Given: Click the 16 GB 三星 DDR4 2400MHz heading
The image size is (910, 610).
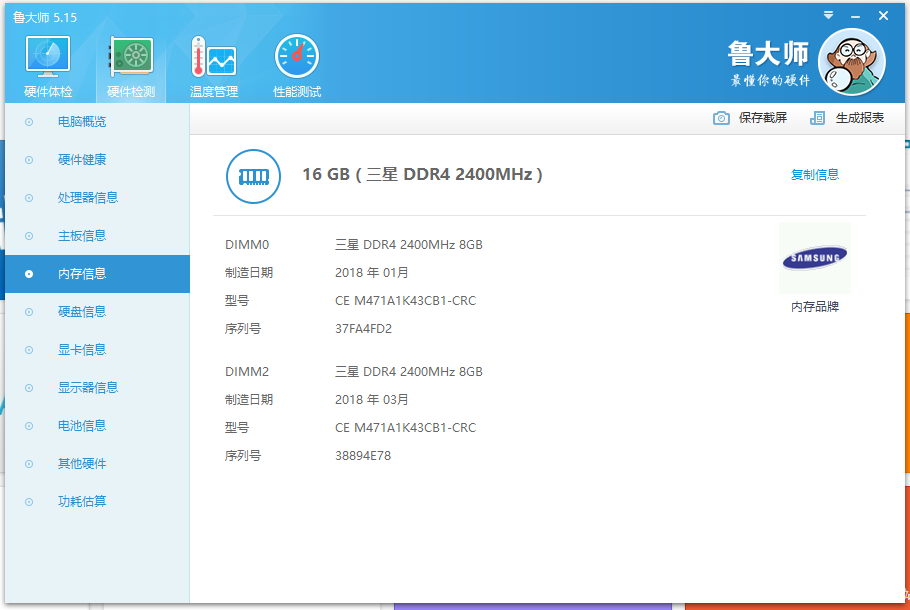Looking at the screenshot, I should [x=422, y=174].
